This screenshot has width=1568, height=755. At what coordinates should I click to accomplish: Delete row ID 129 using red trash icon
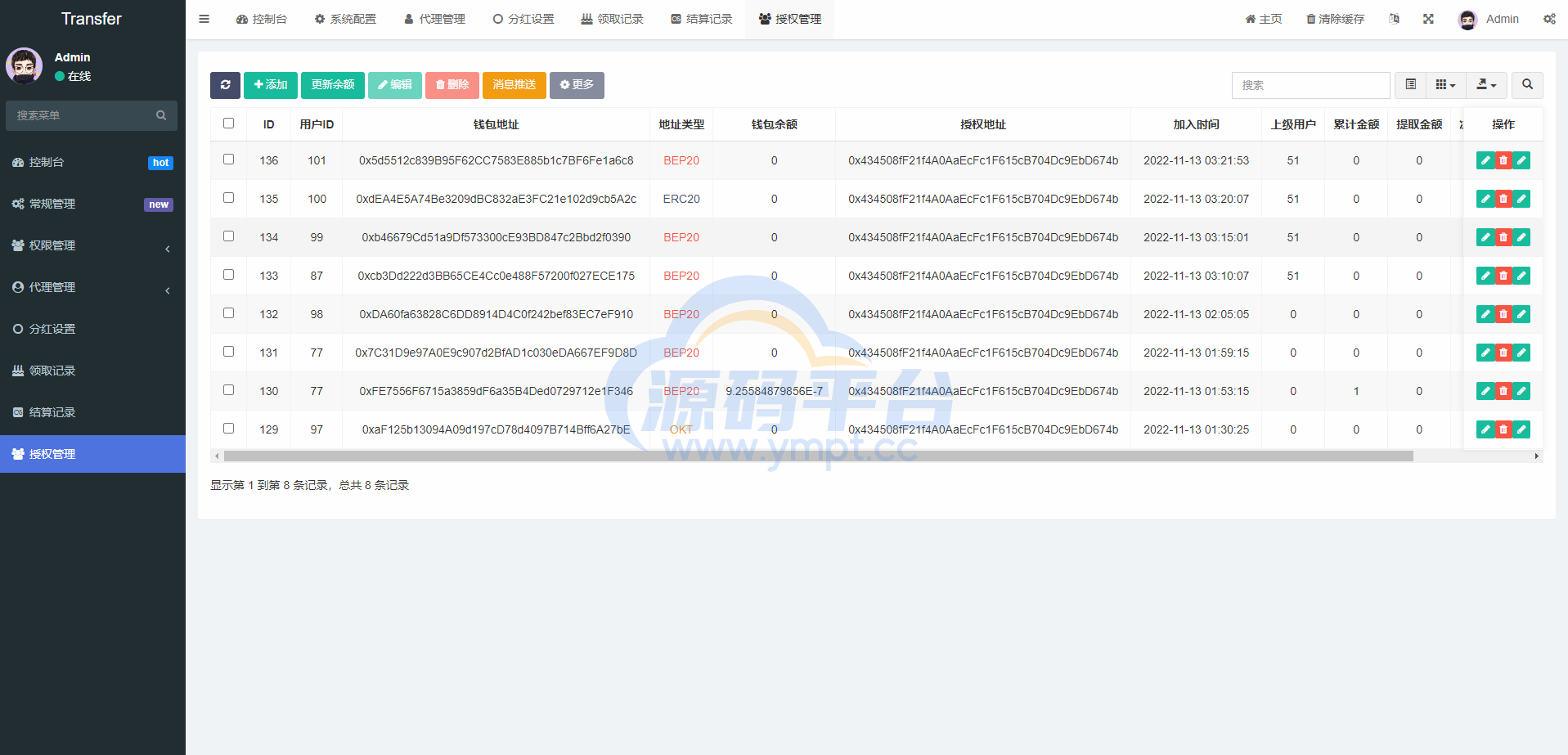(x=1503, y=429)
